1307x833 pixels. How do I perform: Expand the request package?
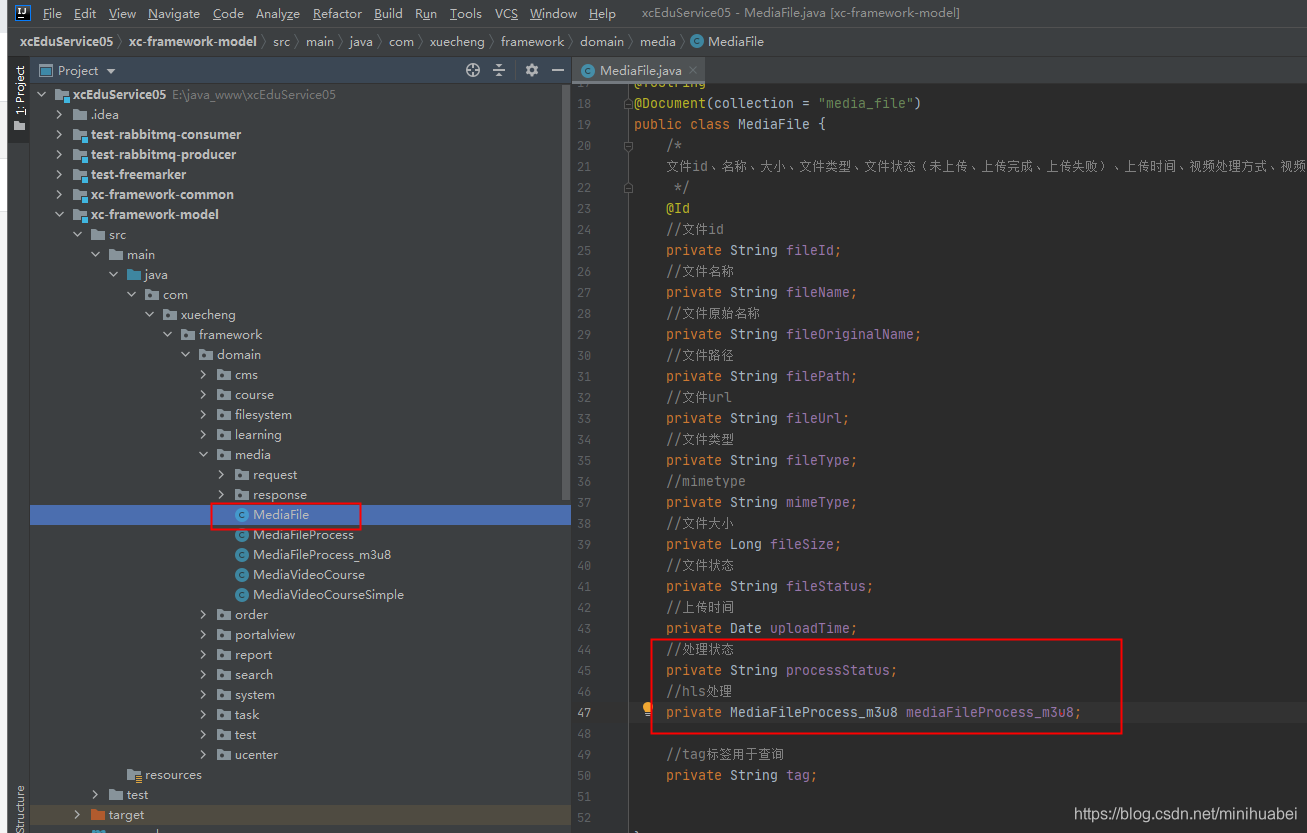(222, 475)
